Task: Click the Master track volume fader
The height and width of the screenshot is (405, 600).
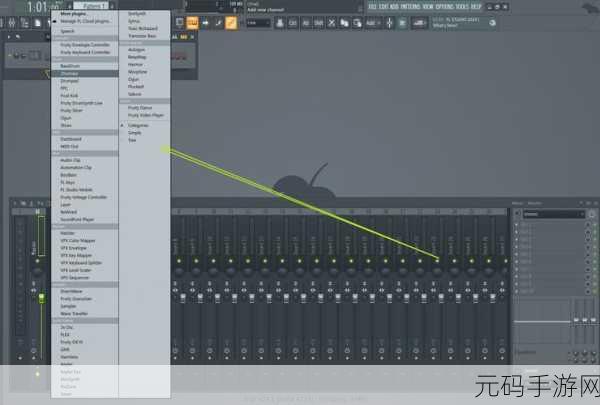Action: (41, 299)
